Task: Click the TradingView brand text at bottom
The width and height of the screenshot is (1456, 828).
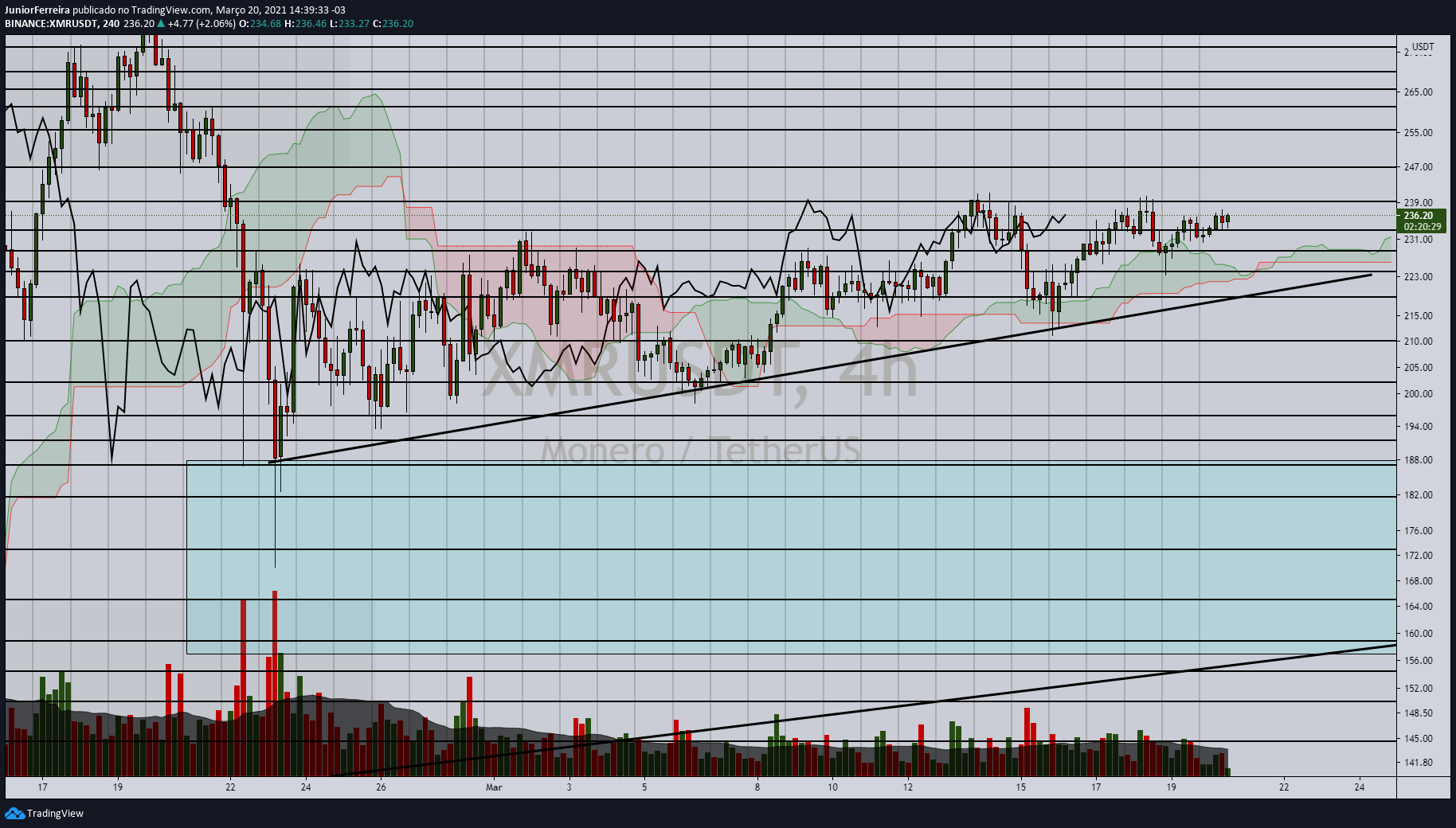Action: coord(55,813)
